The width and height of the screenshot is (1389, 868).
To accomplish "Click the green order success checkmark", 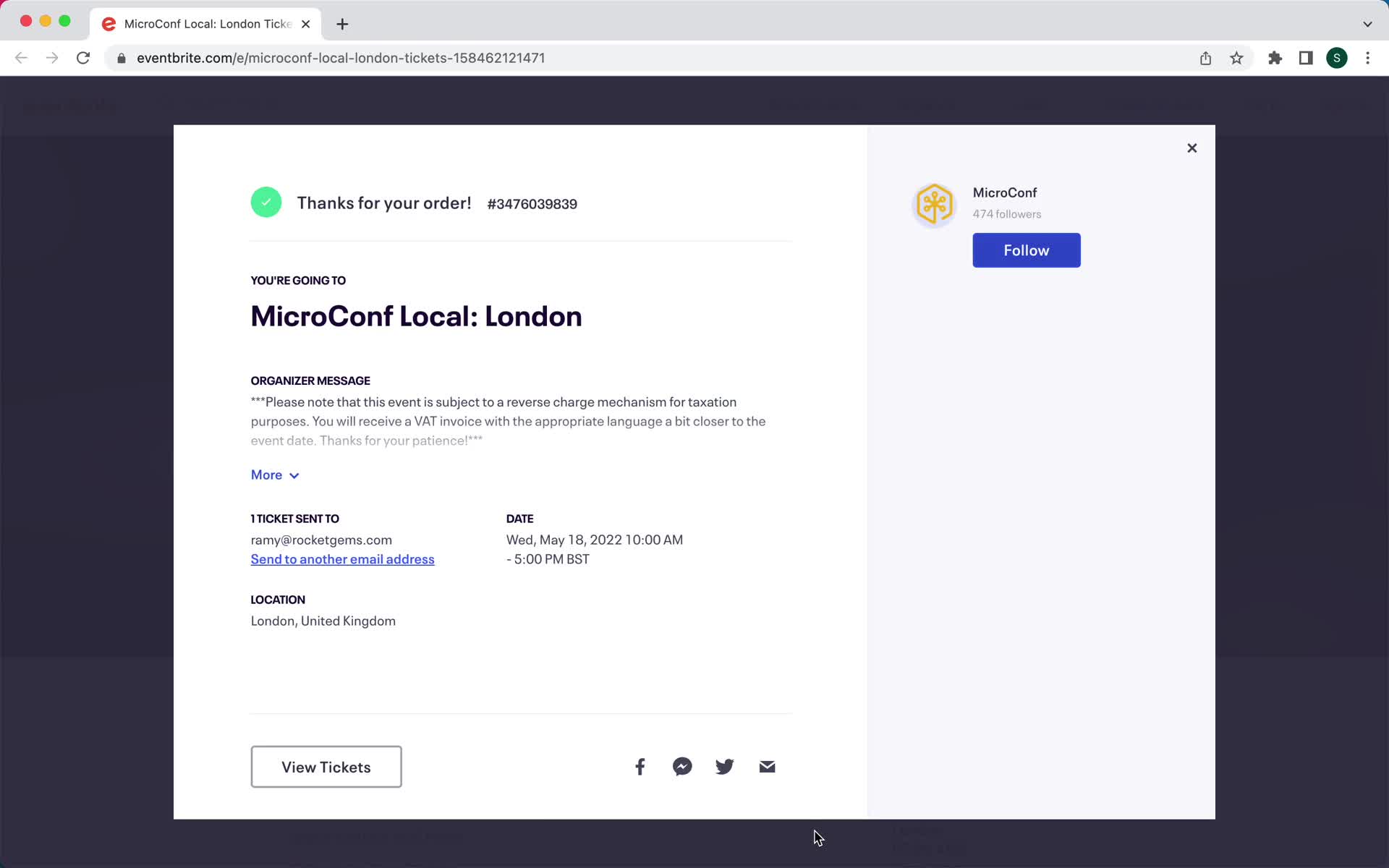I will (x=266, y=203).
